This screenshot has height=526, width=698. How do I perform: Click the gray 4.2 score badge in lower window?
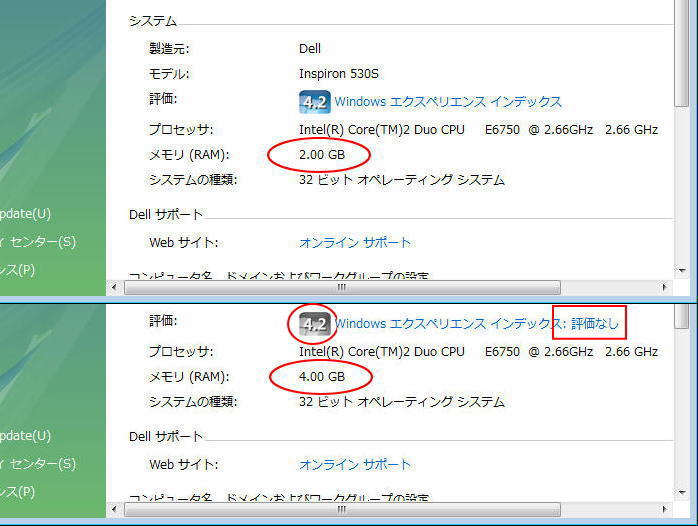coord(315,324)
